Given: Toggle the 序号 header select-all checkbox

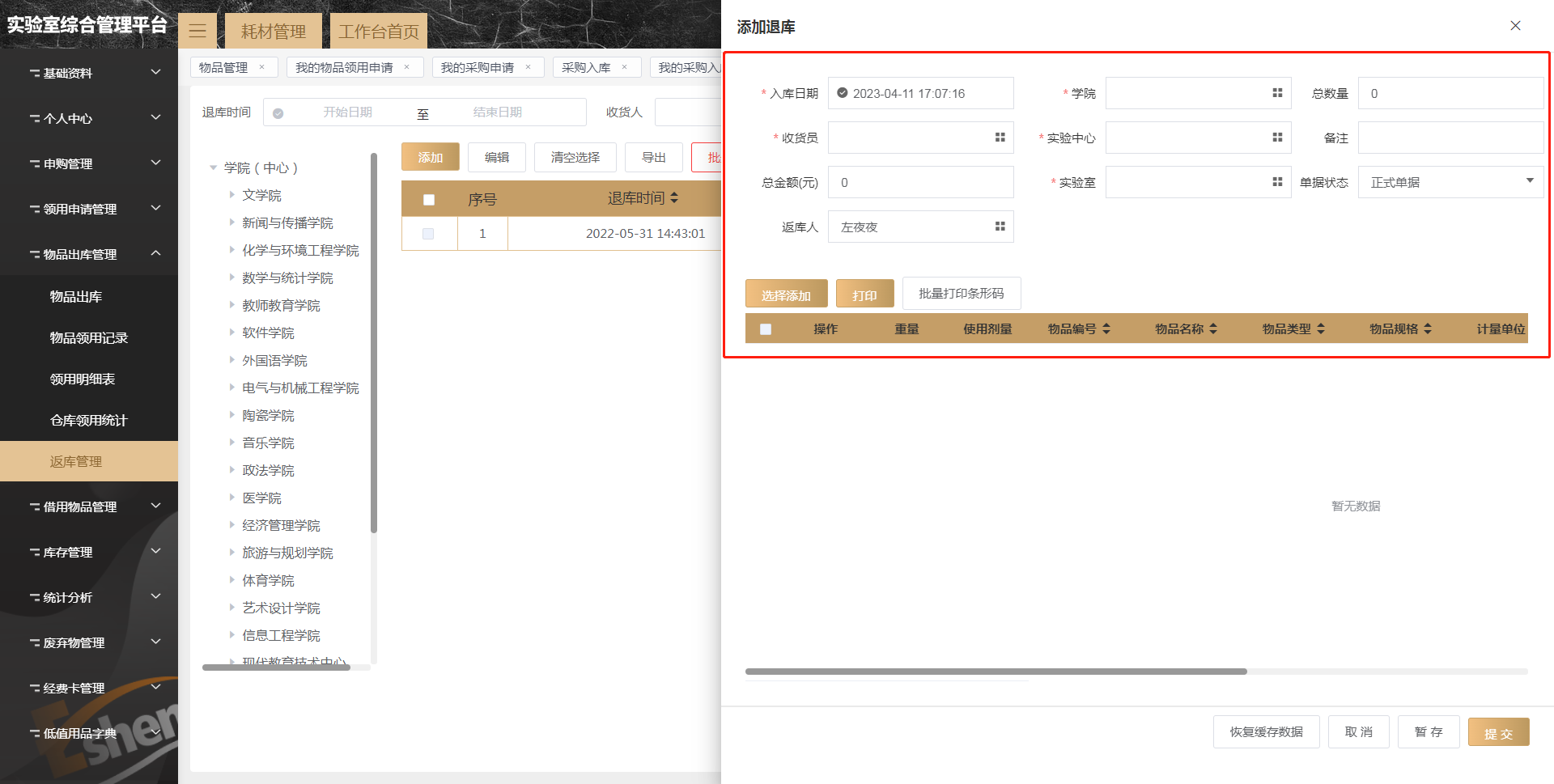Looking at the screenshot, I should pyautogui.click(x=429, y=199).
